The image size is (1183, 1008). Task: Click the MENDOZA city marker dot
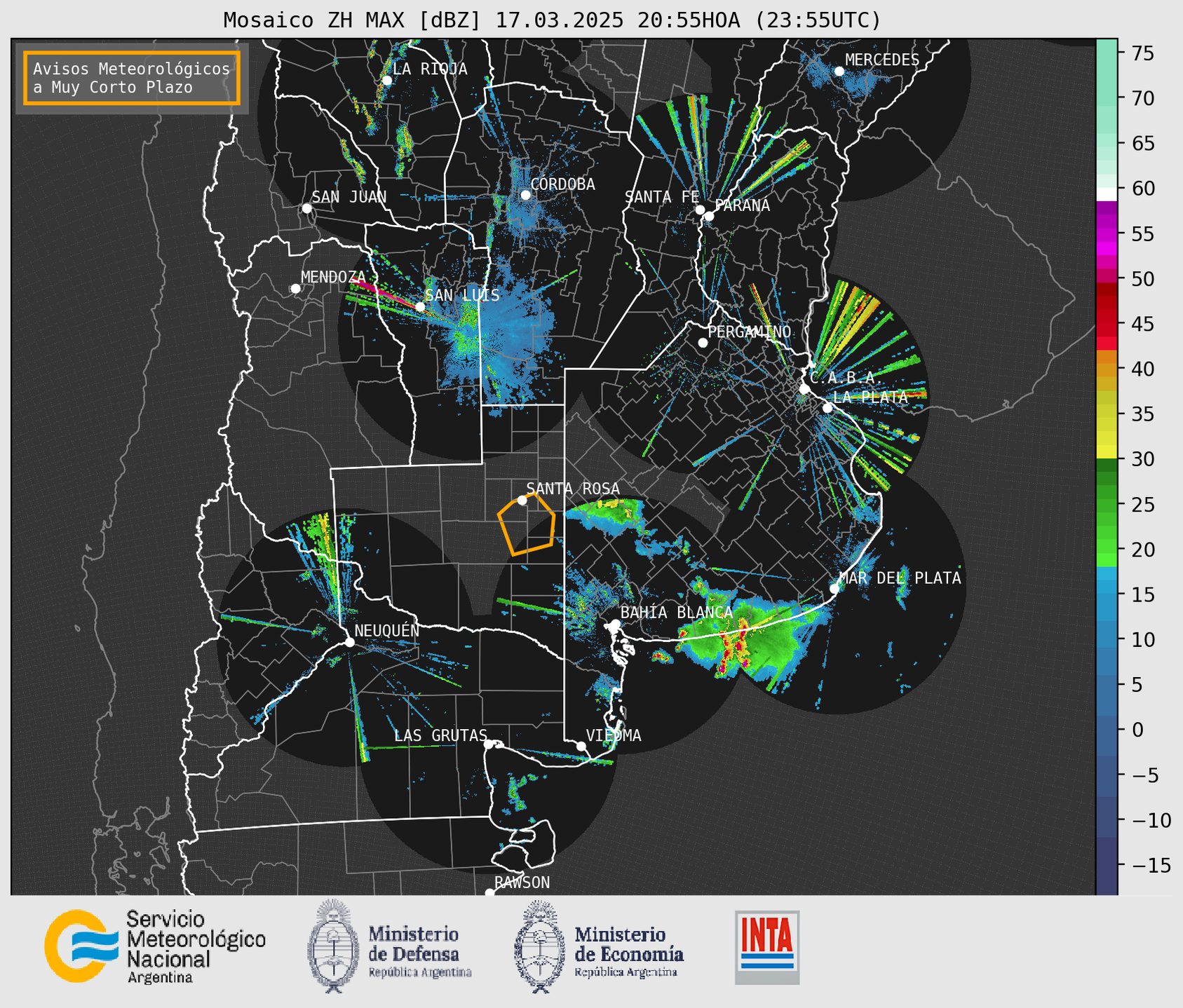(295, 289)
